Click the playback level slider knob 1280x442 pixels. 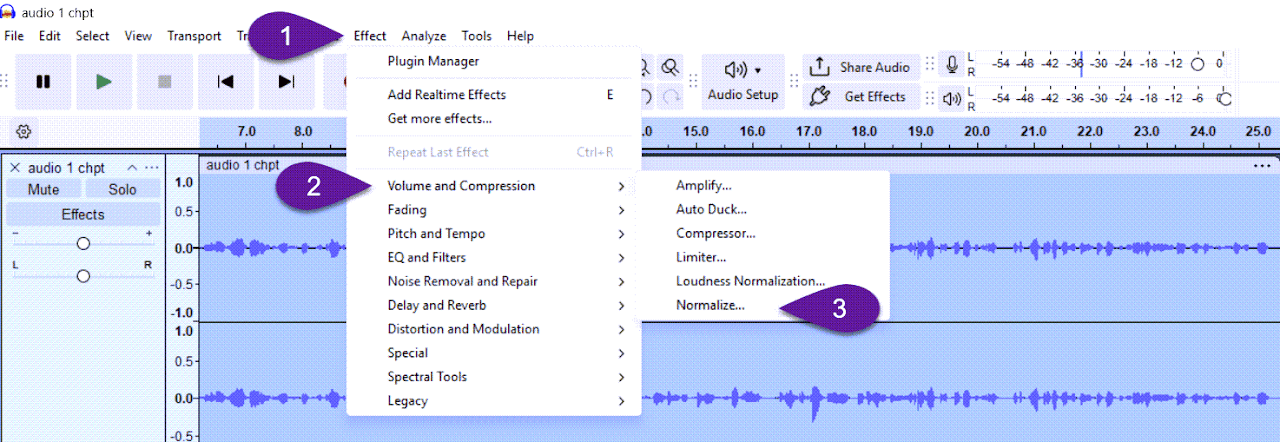coord(1224,98)
